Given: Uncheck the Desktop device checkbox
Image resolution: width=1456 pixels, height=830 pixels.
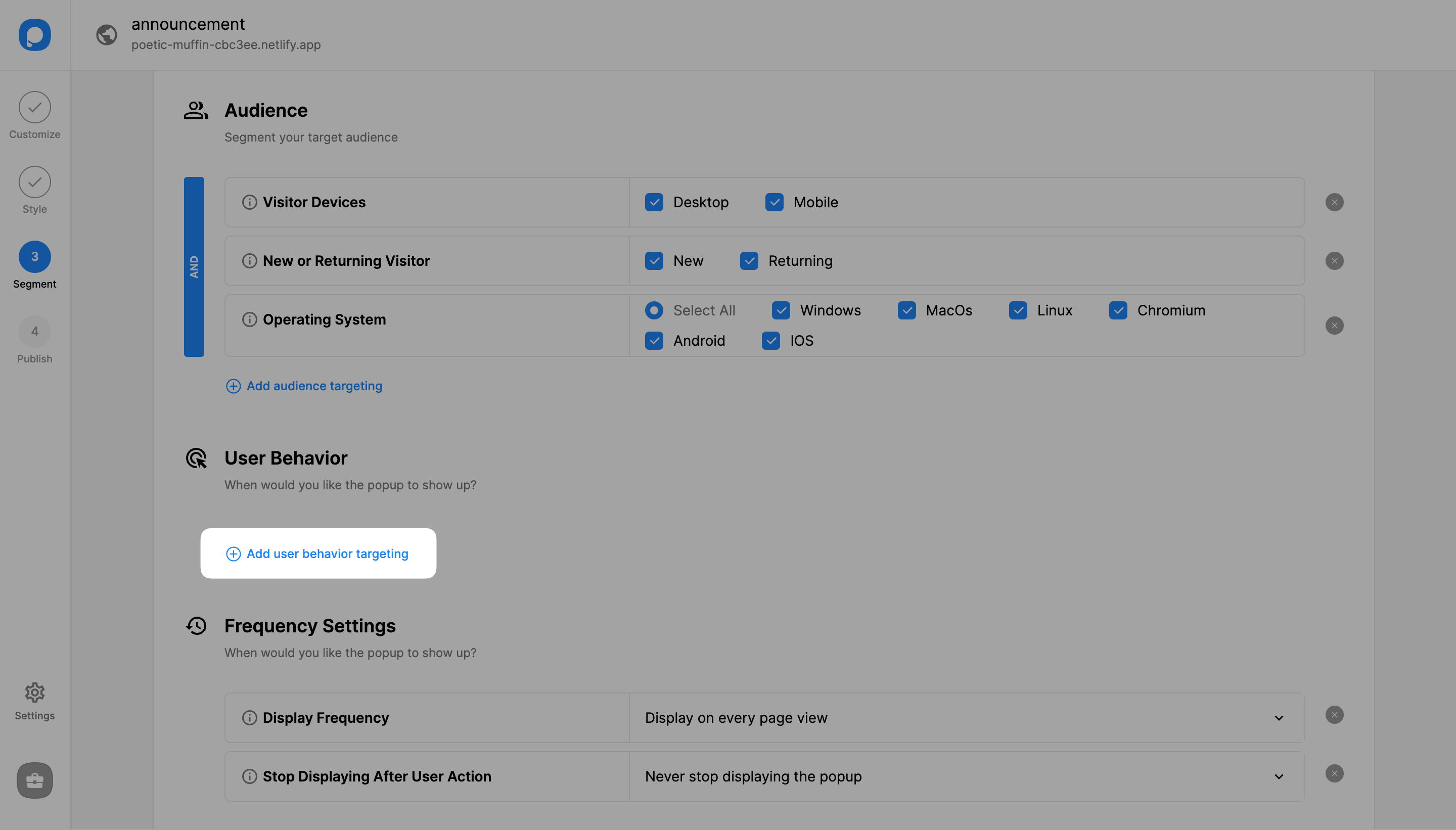Looking at the screenshot, I should [654, 202].
